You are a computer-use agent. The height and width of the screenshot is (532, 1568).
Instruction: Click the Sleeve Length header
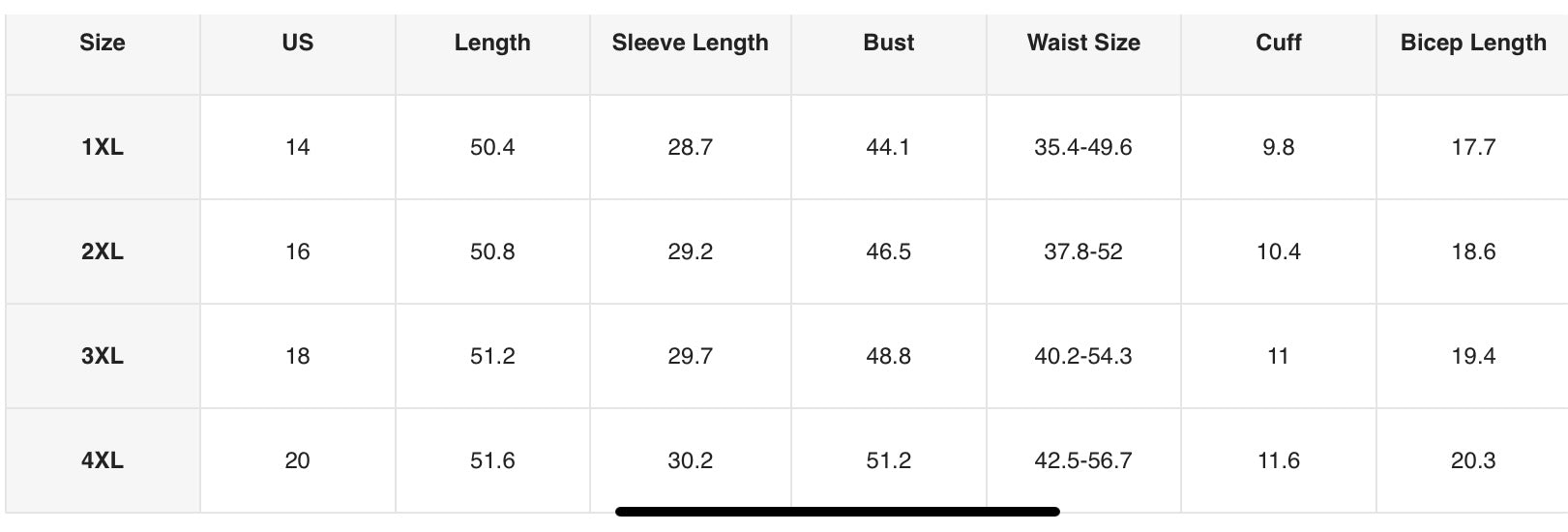[691, 43]
